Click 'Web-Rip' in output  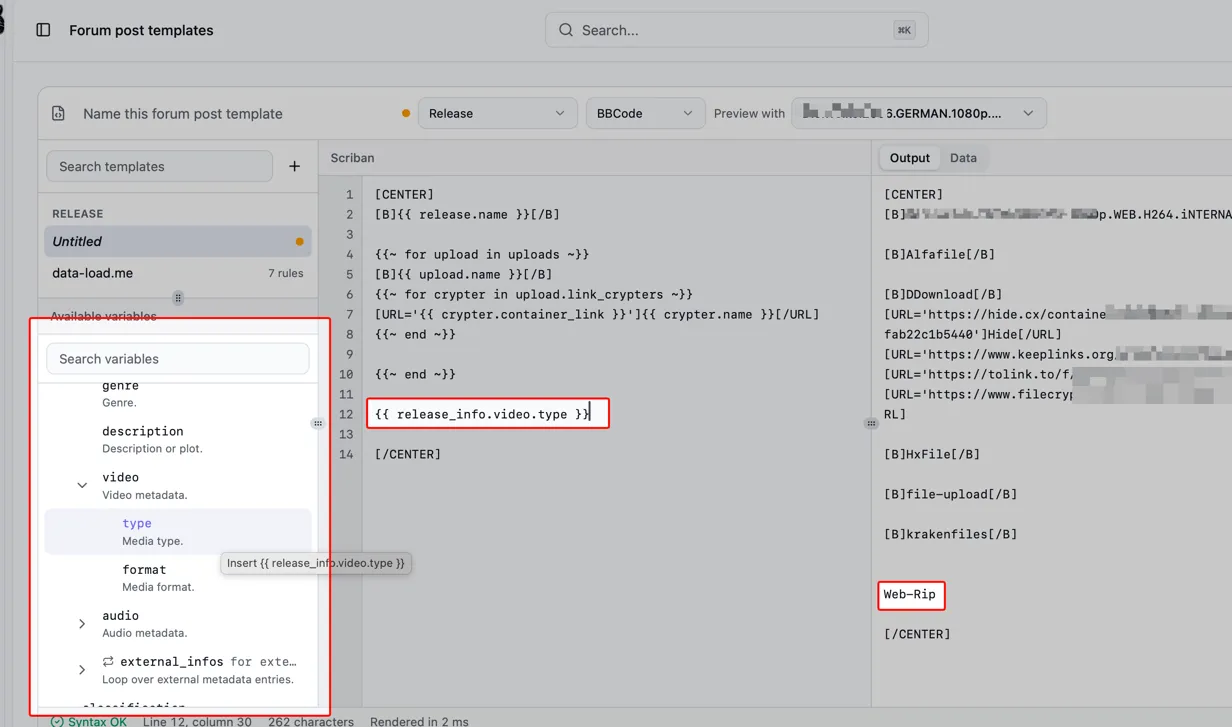click(910, 594)
